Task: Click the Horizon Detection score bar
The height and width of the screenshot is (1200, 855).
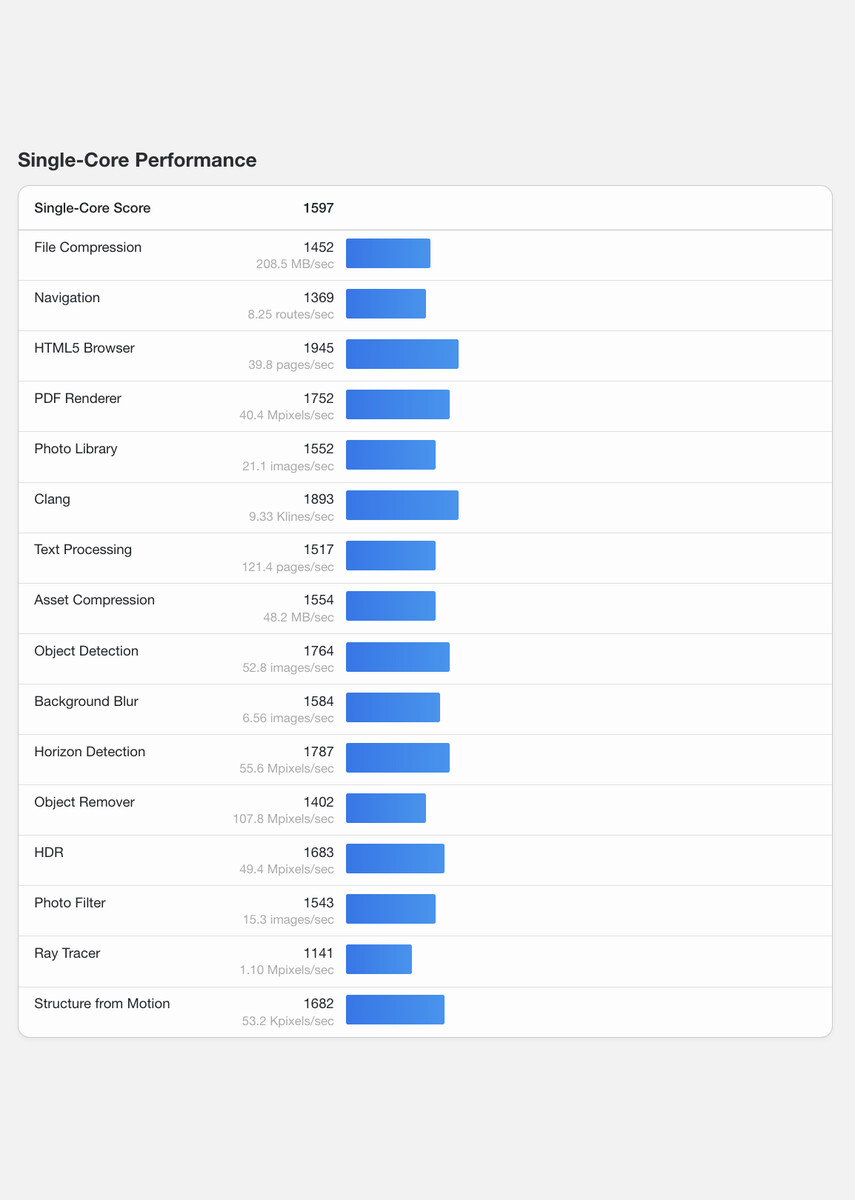Action: 398,758
